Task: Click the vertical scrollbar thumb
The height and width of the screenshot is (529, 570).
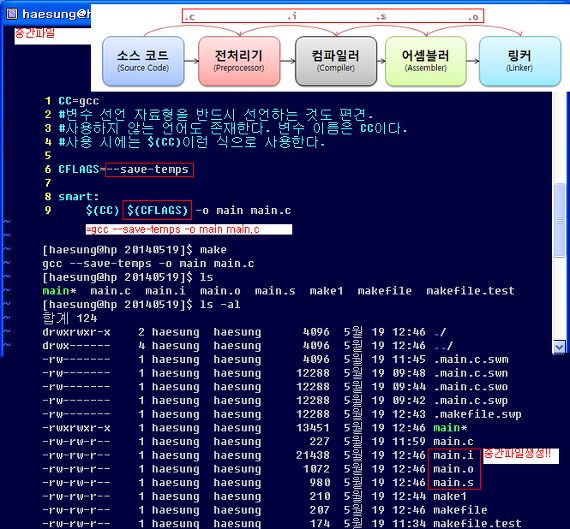Action: click(x=559, y=220)
